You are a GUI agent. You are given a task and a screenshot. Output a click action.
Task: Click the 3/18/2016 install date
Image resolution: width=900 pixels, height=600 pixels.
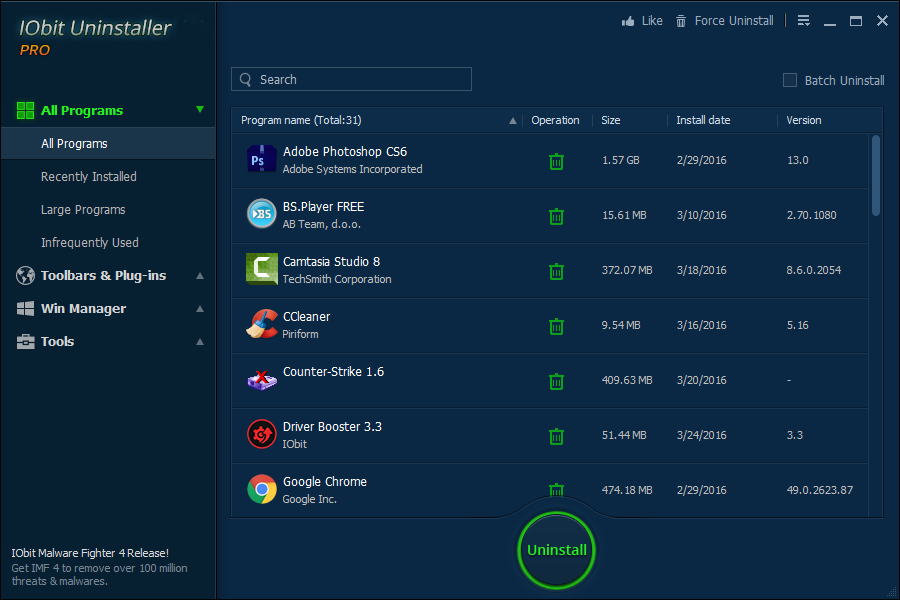click(701, 270)
